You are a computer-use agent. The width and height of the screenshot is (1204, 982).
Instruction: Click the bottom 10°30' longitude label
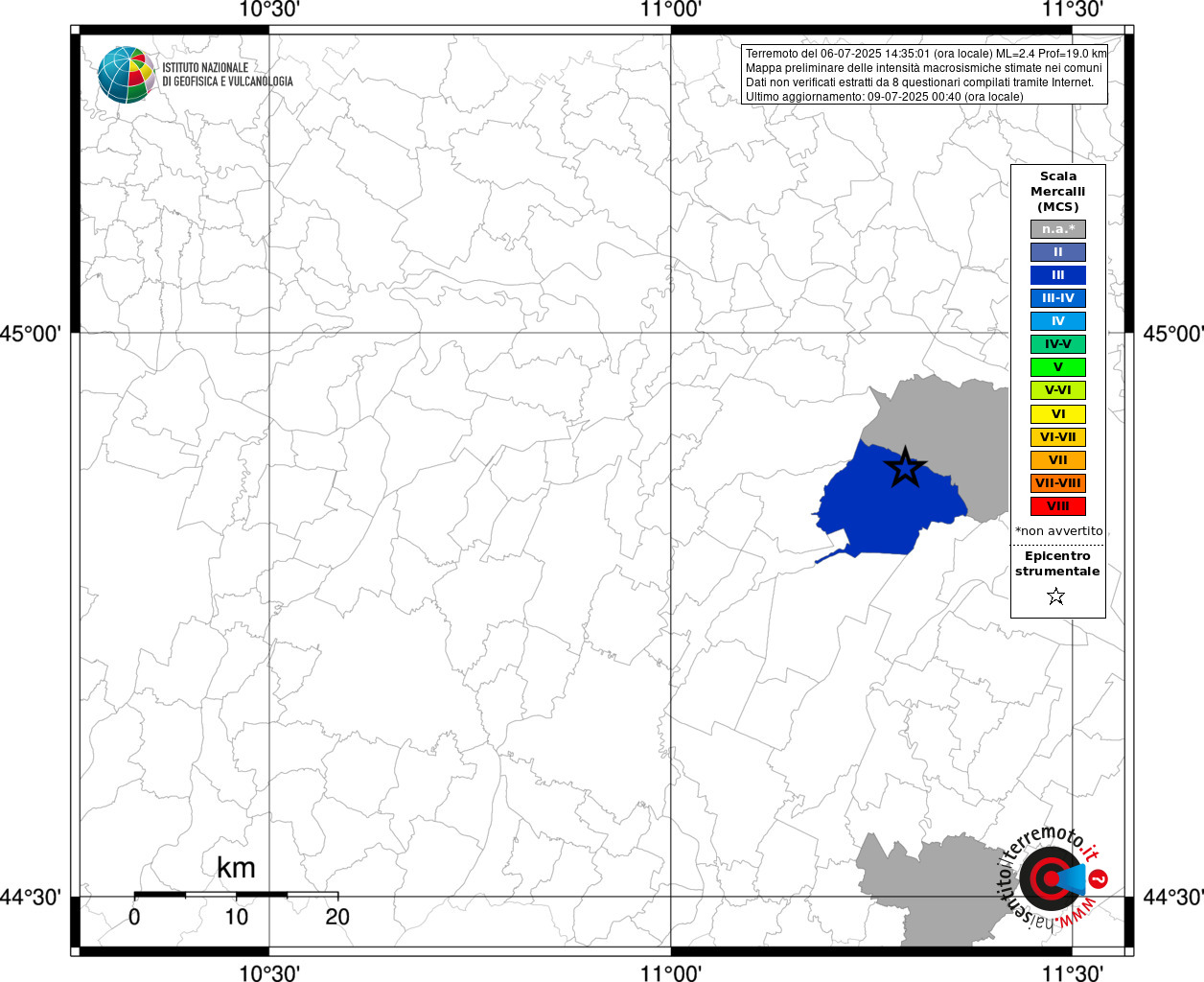[x=269, y=972]
